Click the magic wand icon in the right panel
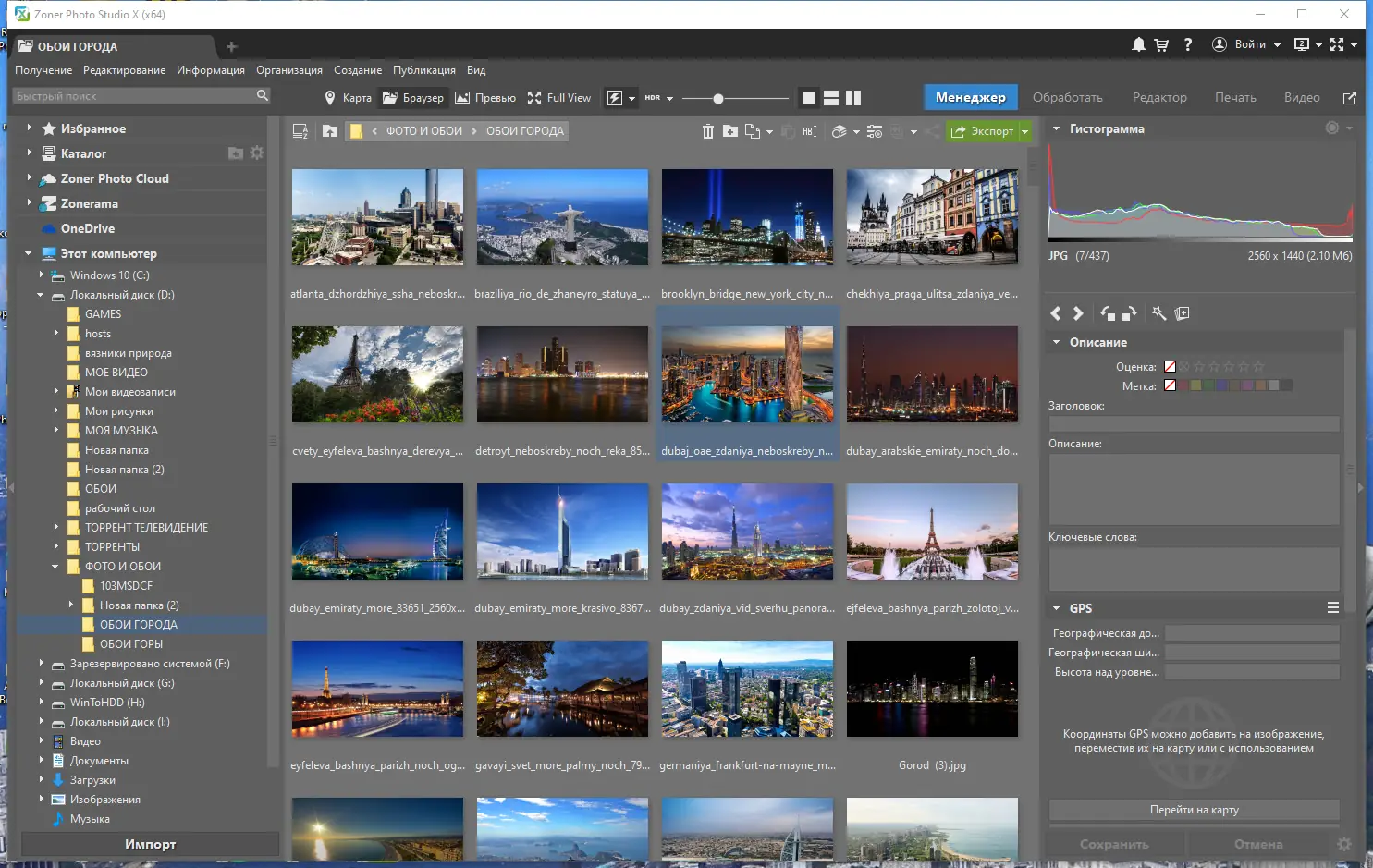Screen dimensions: 1373x868 coord(1159,313)
